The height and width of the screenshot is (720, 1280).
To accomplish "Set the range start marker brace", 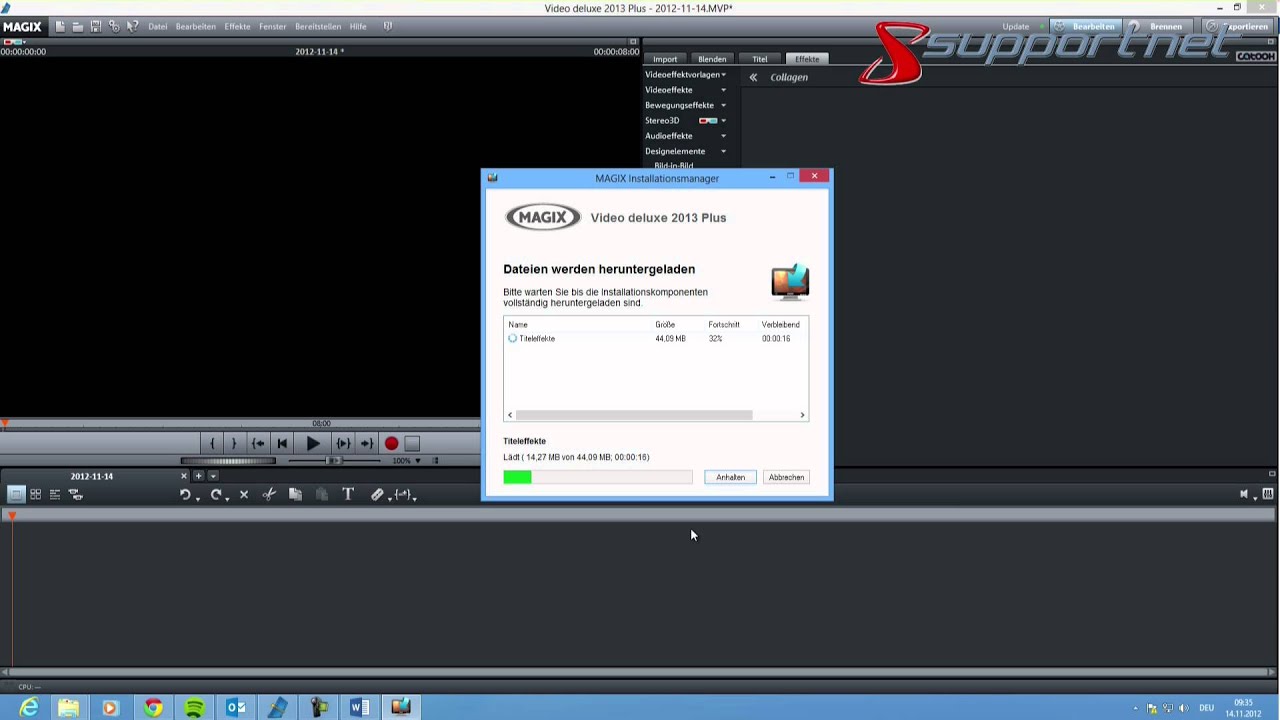I will (x=212, y=444).
